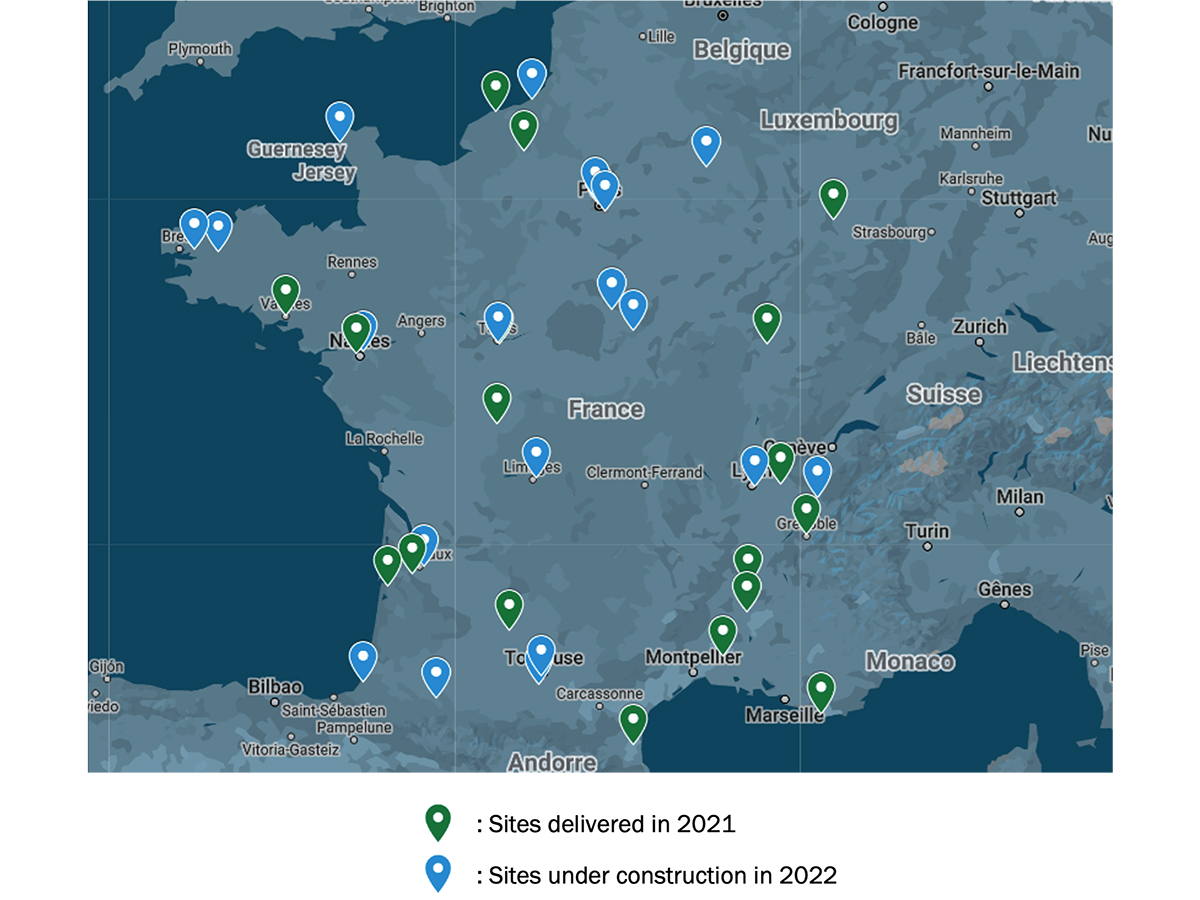The width and height of the screenshot is (1200, 900).
Task: Select the Andorre label
Action: (552, 763)
